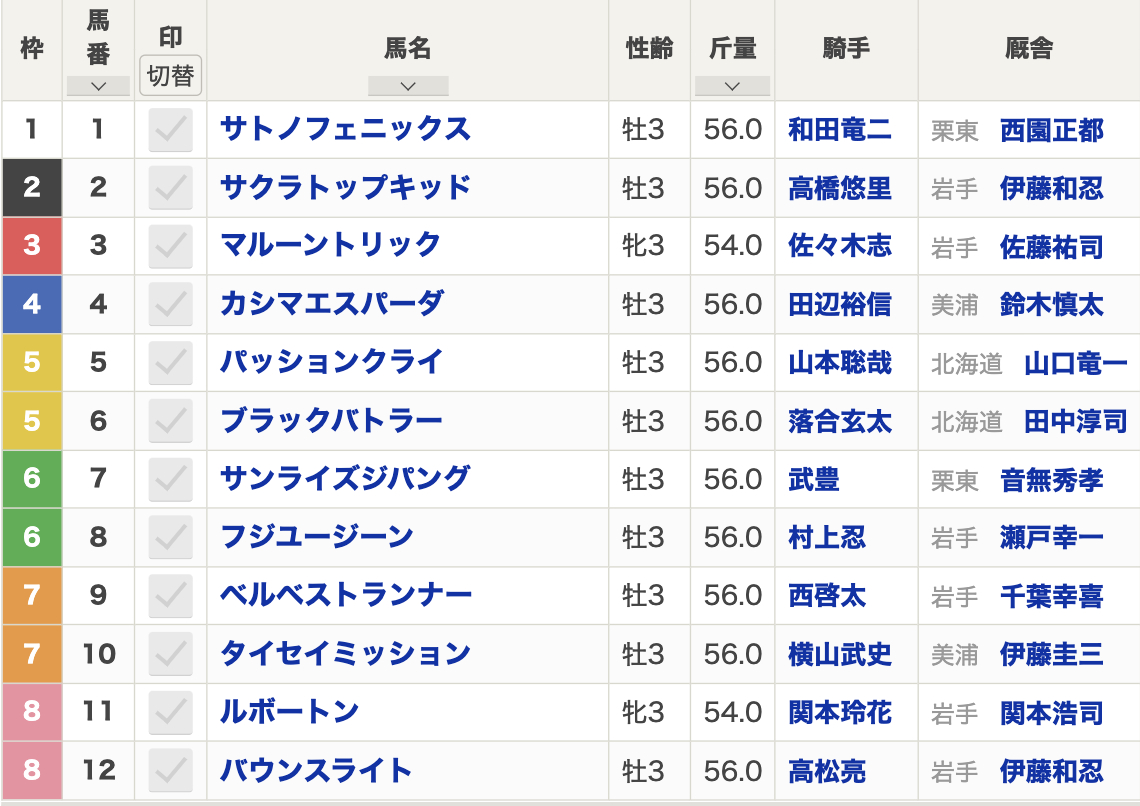Open jockey profile for 武豊
The height and width of the screenshot is (806, 1140).
(x=814, y=480)
